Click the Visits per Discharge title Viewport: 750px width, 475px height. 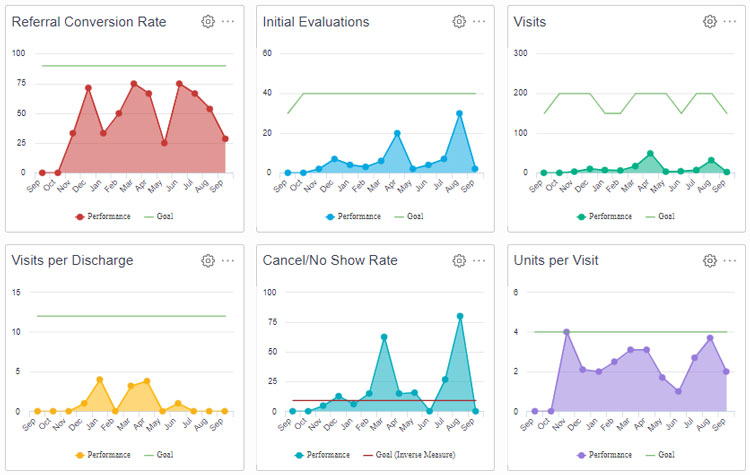[x=72, y=260]
